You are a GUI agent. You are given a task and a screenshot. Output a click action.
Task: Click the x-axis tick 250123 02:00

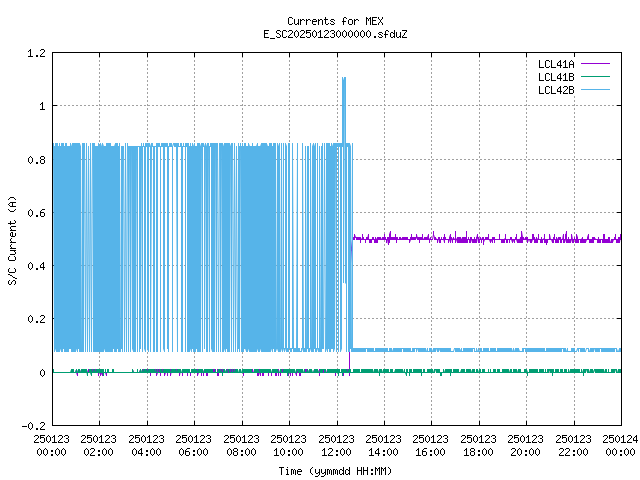click(99, 445)
